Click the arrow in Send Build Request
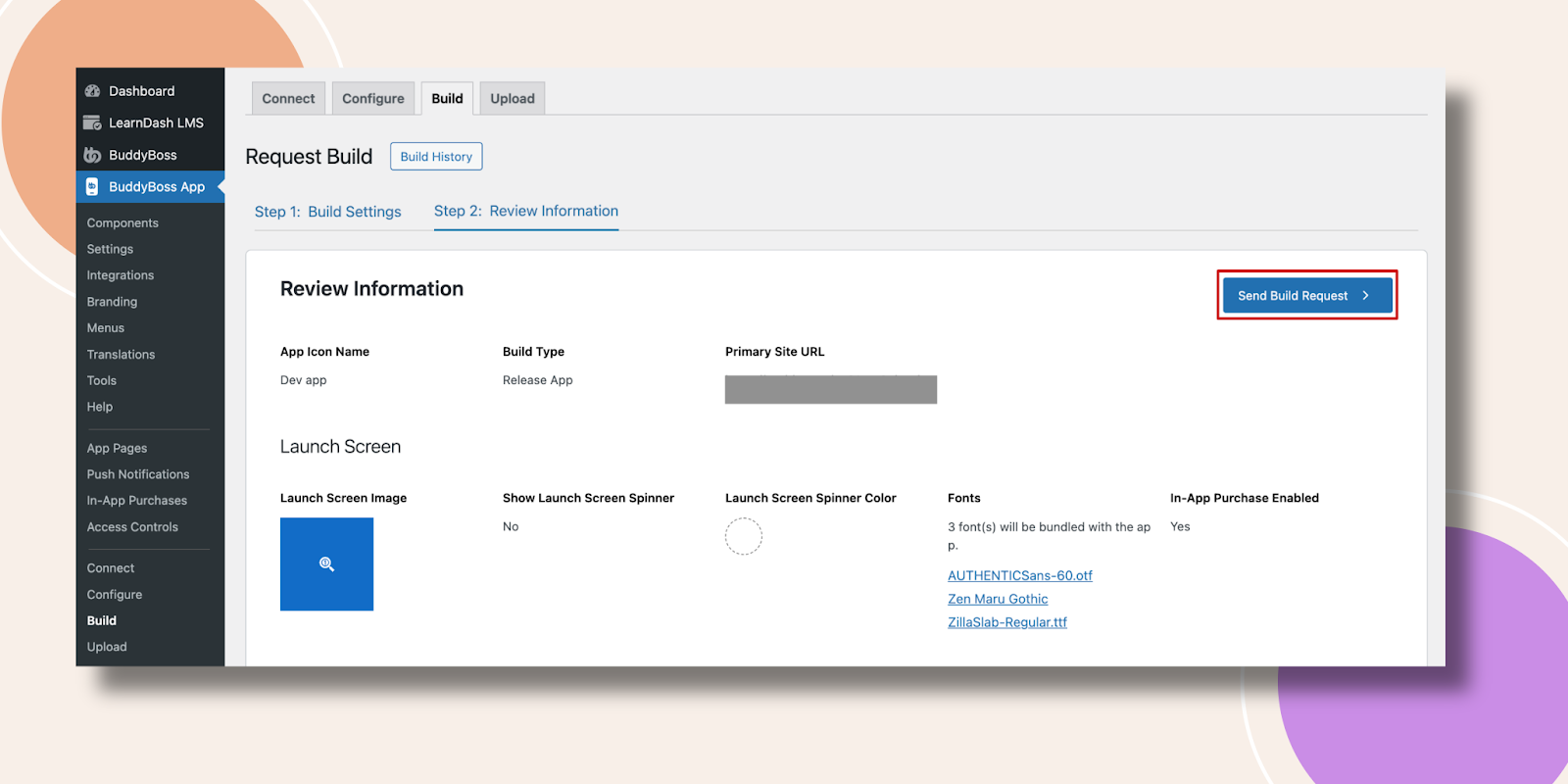The image size is (1568, 784). click(1366, 295)
